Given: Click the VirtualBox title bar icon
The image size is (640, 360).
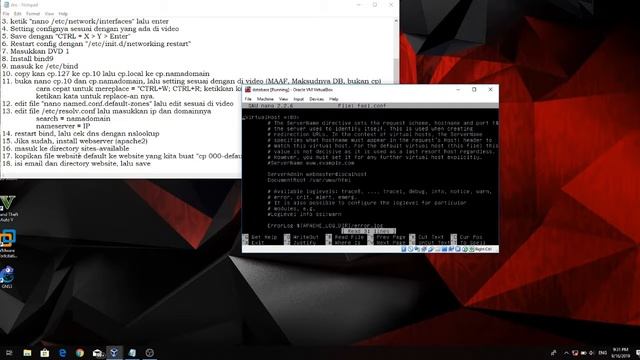Looking at the screenshot, I should point(248,89).
